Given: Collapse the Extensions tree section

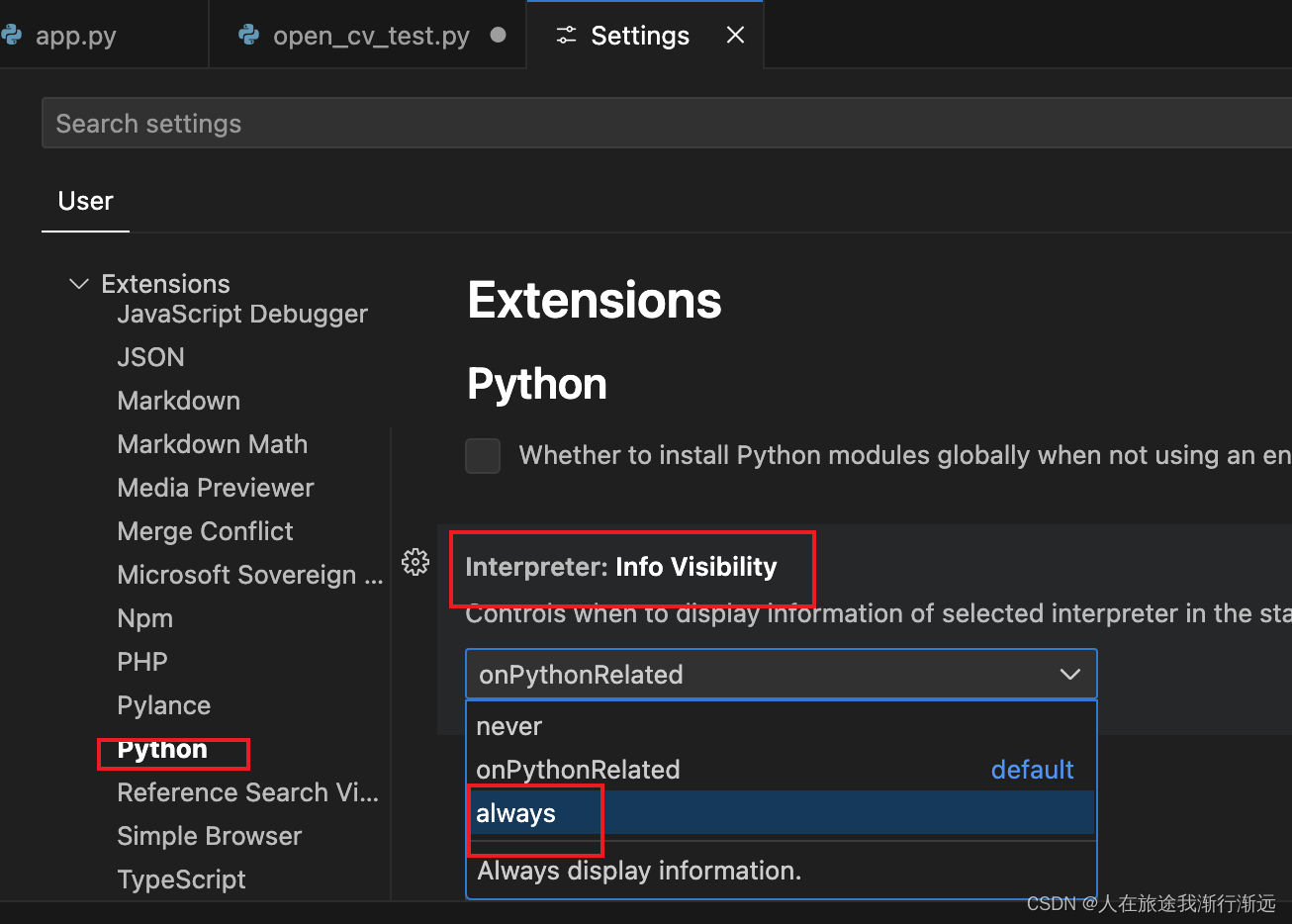Looking at the screenshot, I should coord(79,284).
